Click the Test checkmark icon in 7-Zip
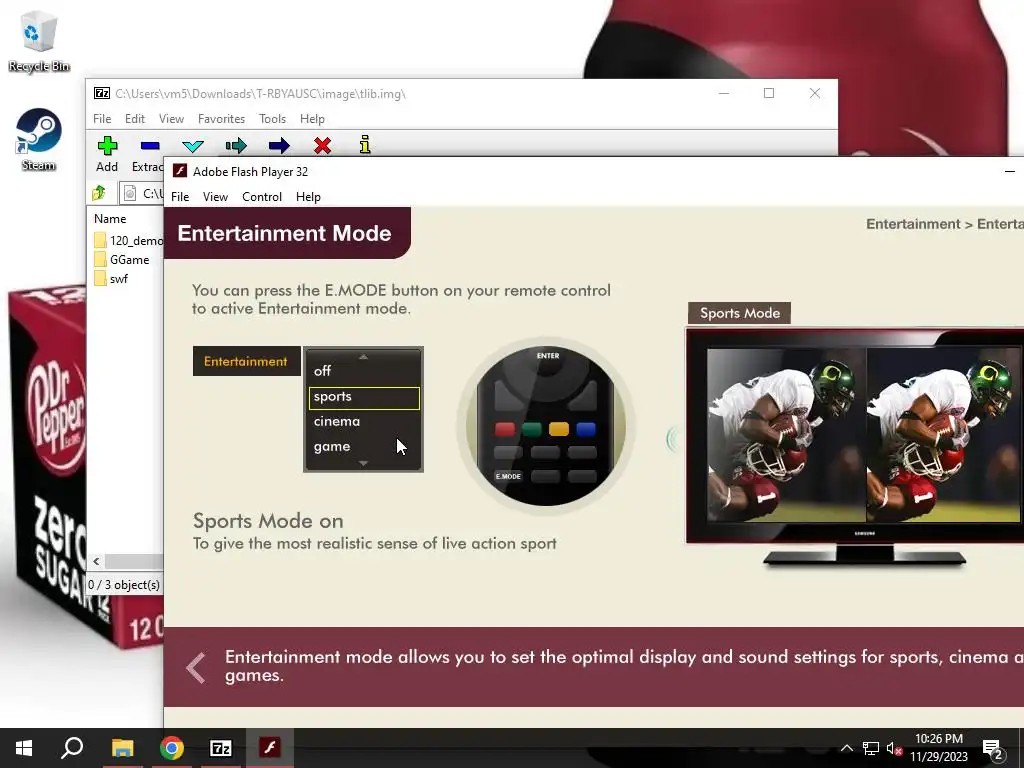The width and height of the screenshot is (1024, 768). tap(193, 146)
